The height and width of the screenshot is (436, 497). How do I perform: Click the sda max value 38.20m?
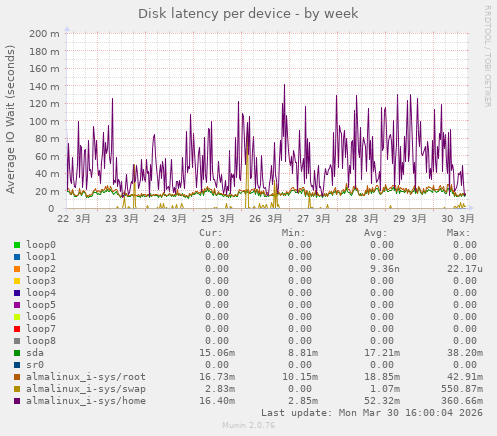click(x=465, y=353)
